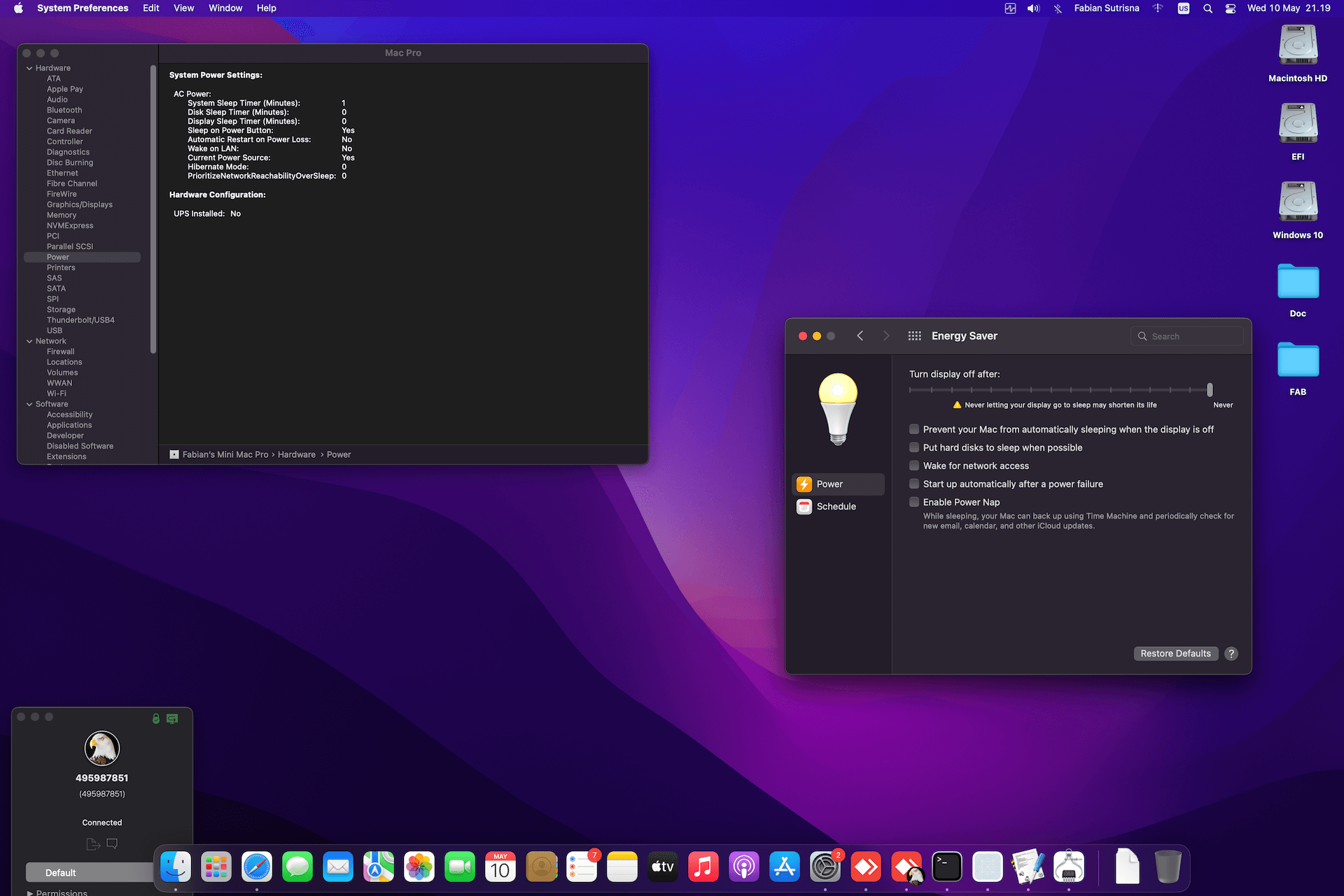The image size is (1344, 896).
Task: Select Graphics/Displays in hardware list
Action: click(80, 204)
